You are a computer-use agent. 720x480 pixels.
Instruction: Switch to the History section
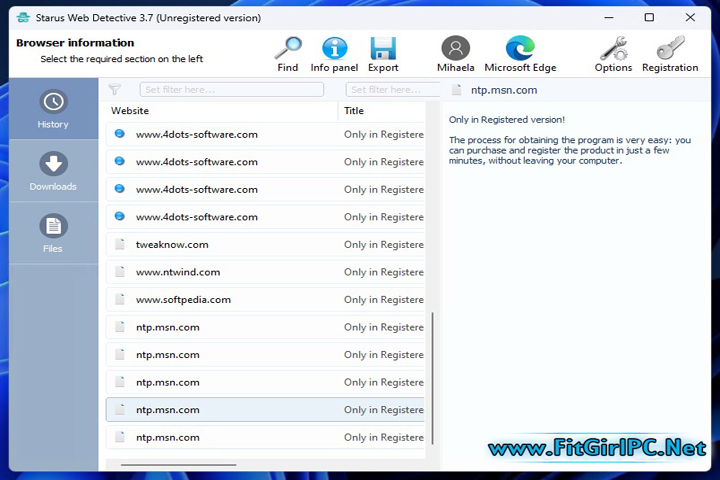(x=53, y=109)
